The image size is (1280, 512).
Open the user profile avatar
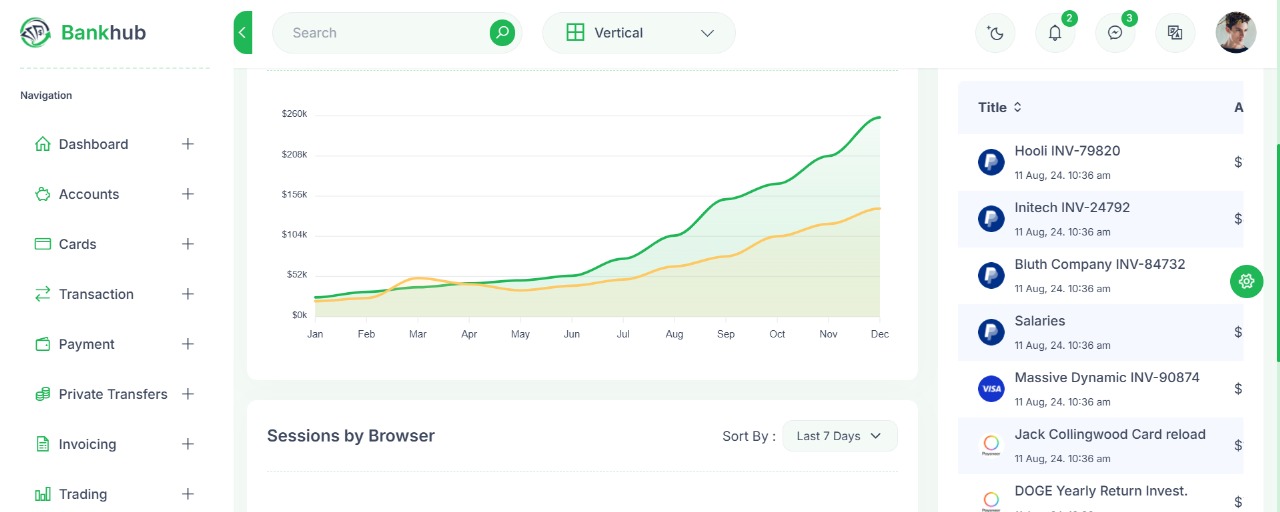click(x=1236, y=33)
